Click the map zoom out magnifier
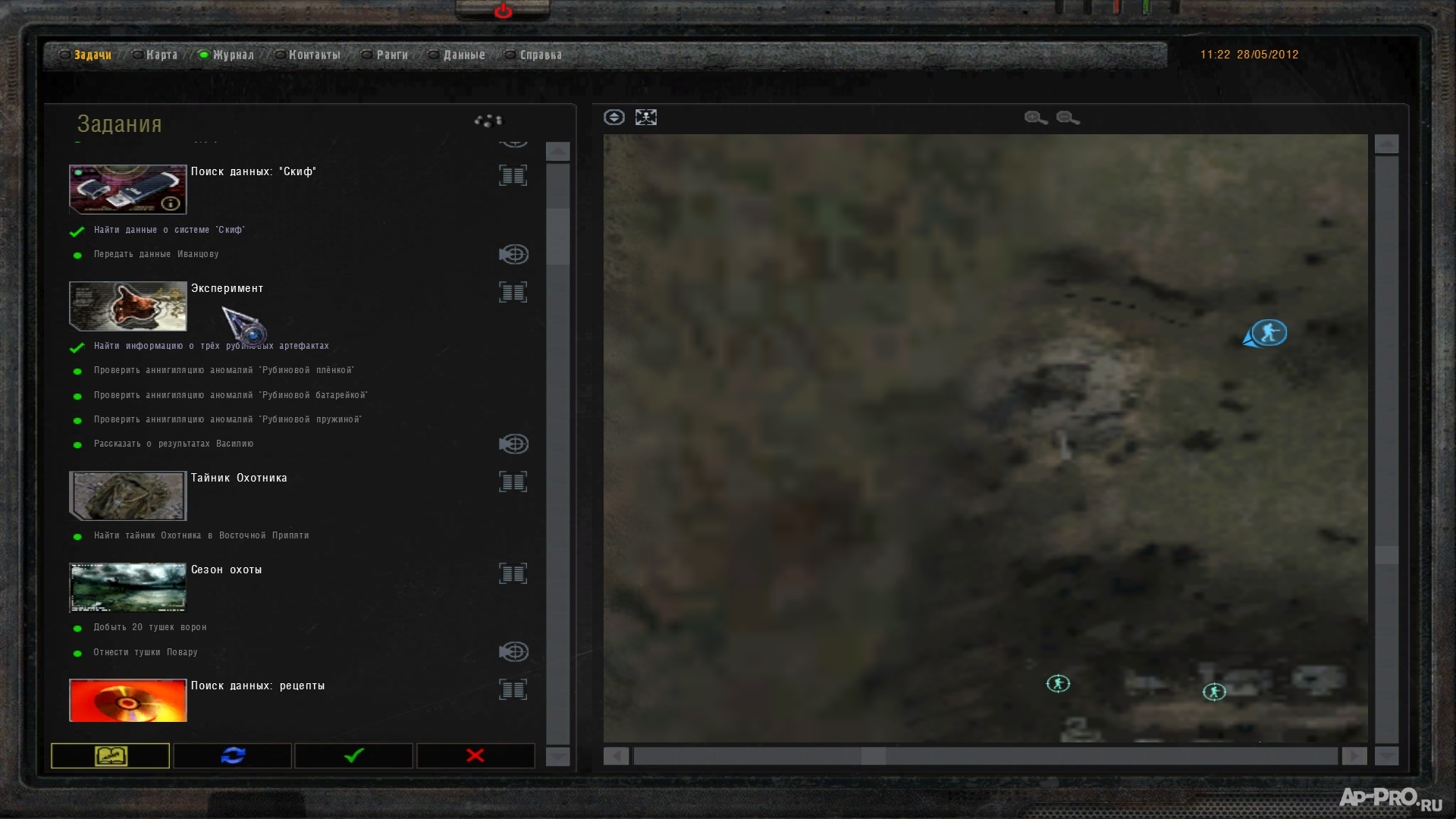Image resolution: width=1456 pixels, height=819 pixels. pyautogui.click(x=1068, y=118)
